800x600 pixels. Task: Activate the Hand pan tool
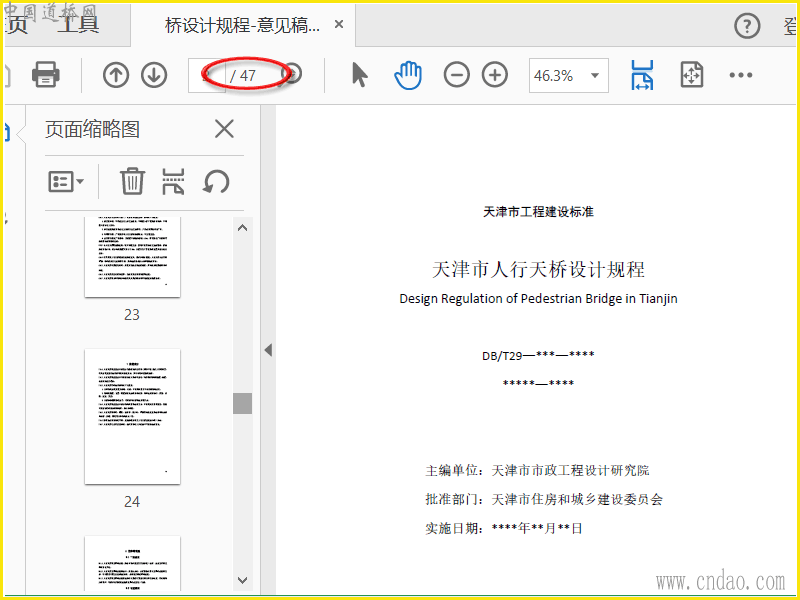click(x=408, y=76)
